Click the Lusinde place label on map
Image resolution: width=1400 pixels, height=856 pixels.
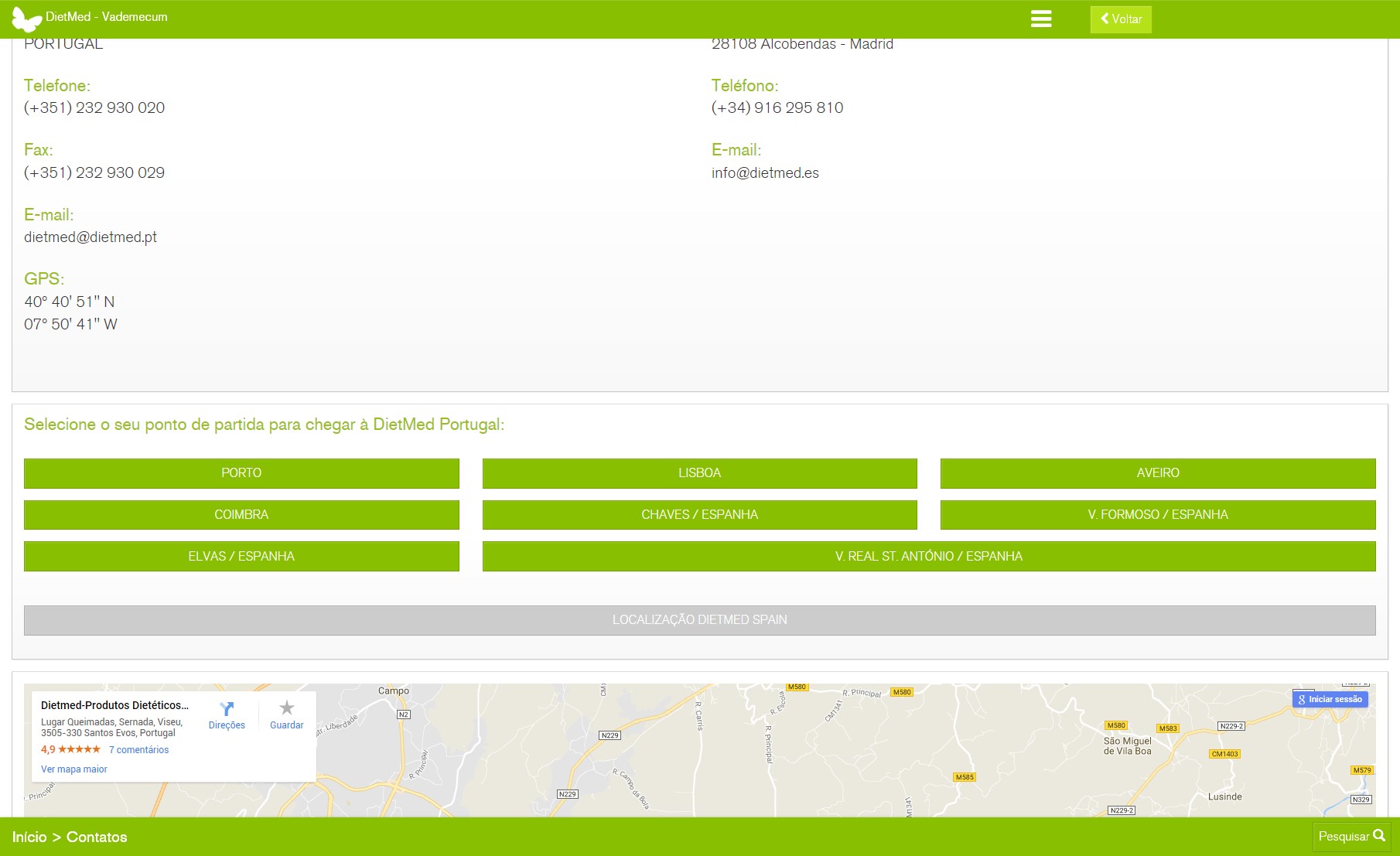pyautogui.click(x=1225, y=796)
